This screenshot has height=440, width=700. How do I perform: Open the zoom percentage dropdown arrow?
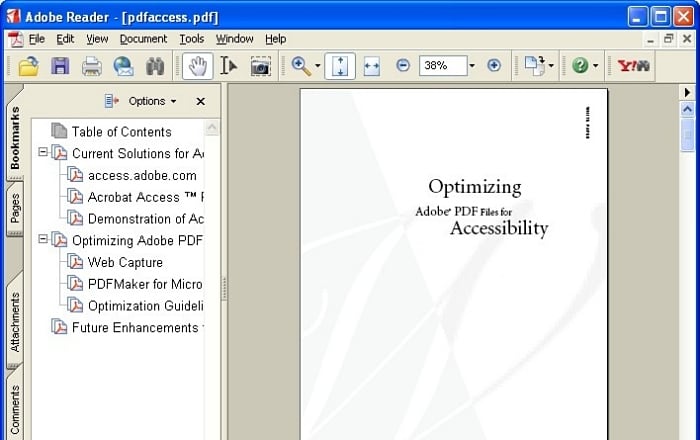tap(472, 66)
